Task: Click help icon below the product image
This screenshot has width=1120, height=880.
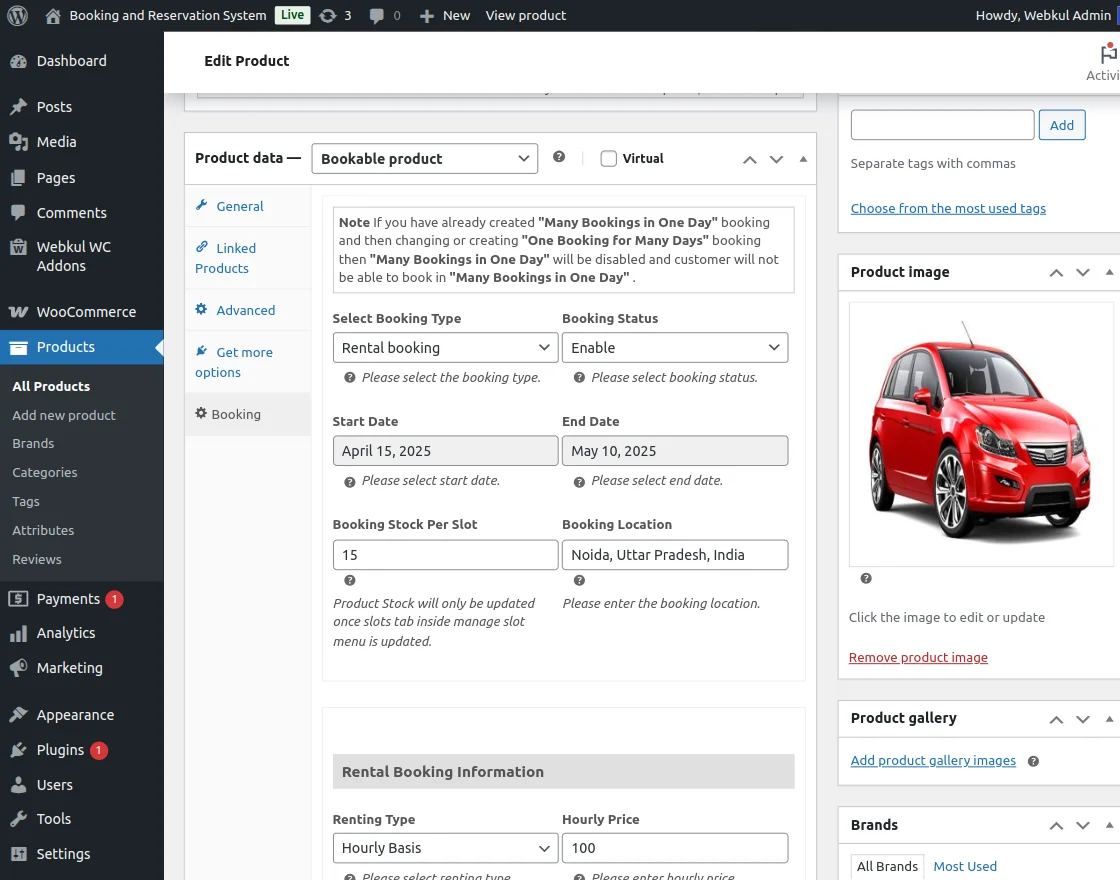Action: point(866,578)
